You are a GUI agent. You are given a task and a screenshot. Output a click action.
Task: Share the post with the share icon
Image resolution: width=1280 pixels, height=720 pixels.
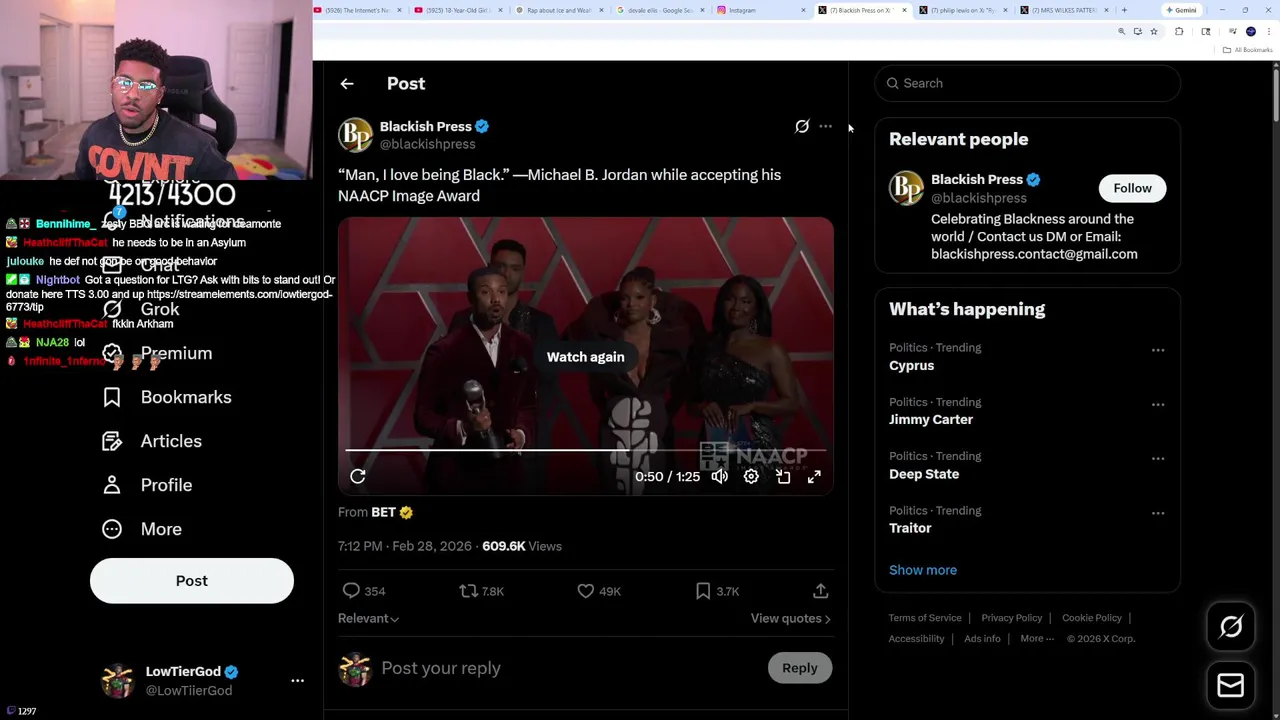click(x=820, y=591)
